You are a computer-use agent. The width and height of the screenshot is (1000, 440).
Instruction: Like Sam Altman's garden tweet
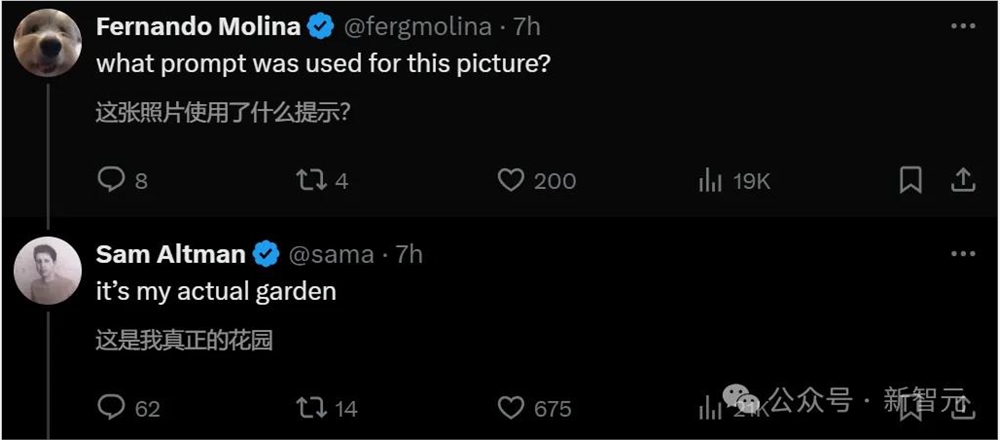tap(511, 407)
